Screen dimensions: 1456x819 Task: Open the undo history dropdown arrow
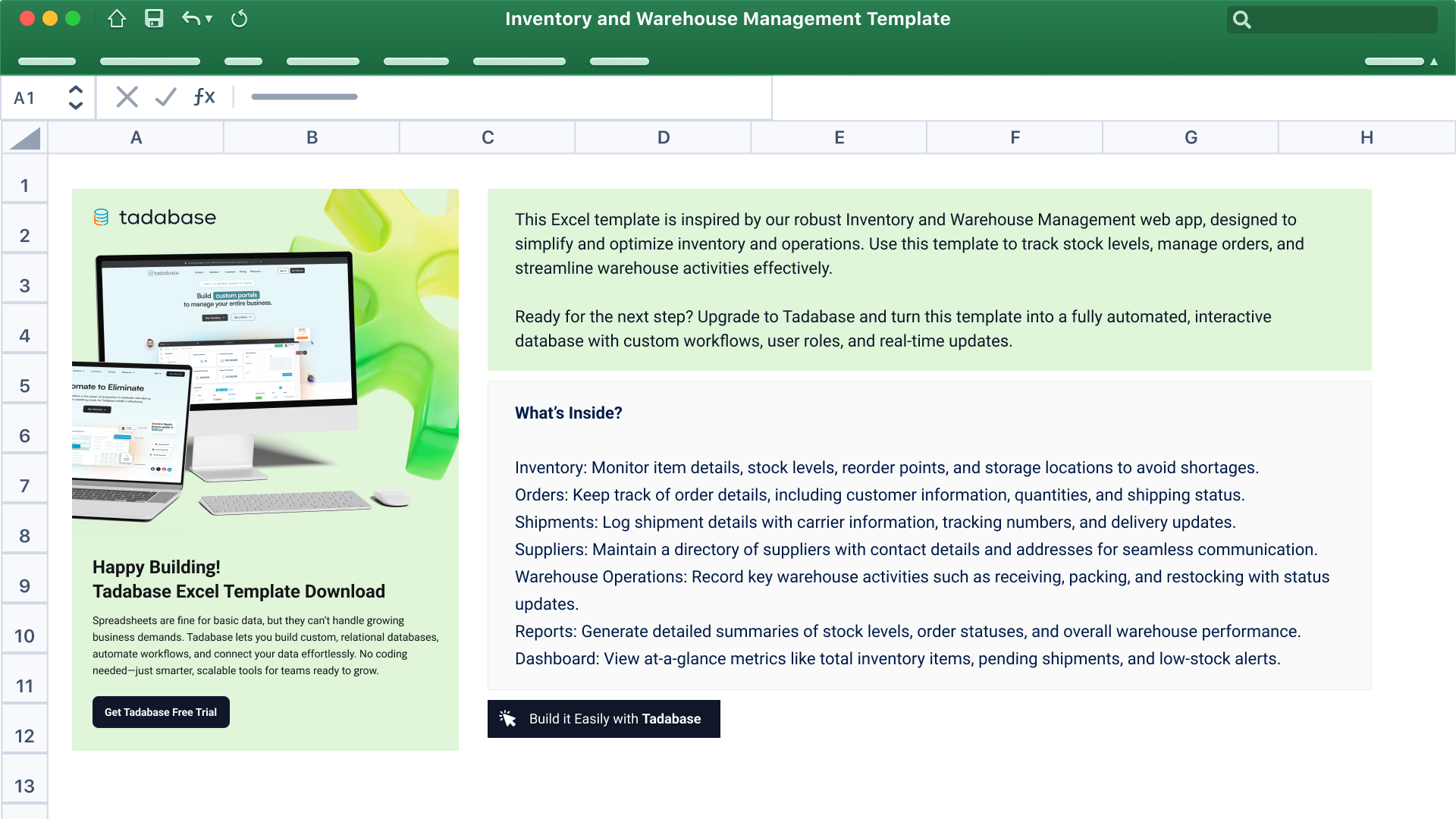[x=209, y=20]
